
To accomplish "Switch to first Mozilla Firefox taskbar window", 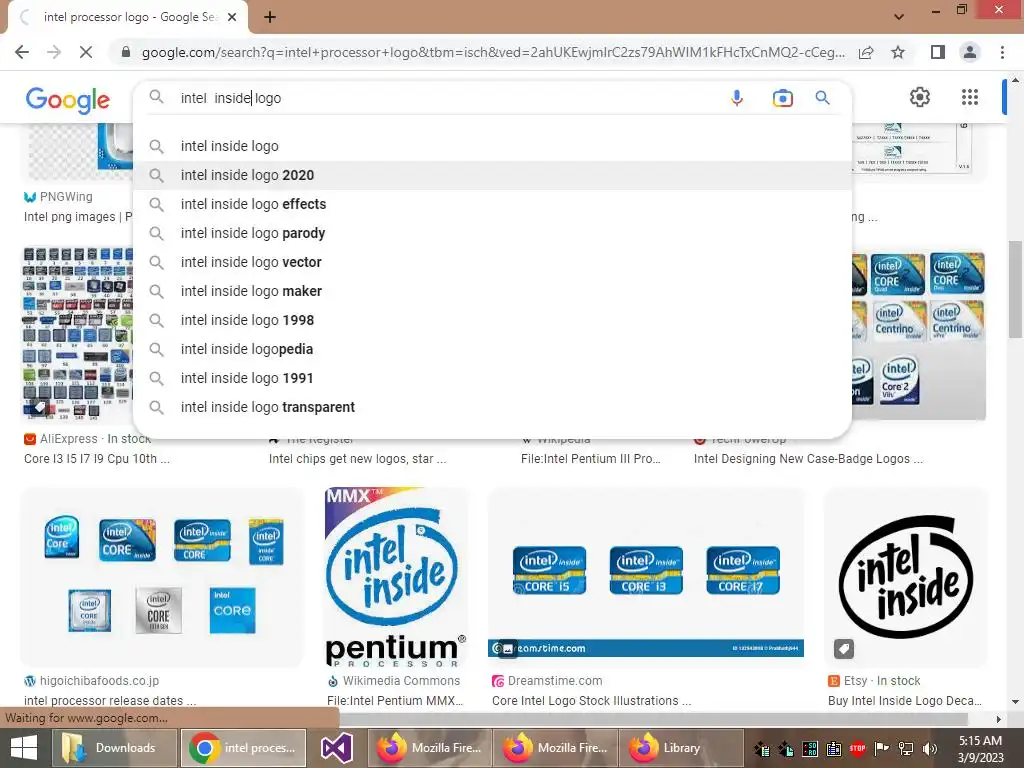I will click(431, 748).
